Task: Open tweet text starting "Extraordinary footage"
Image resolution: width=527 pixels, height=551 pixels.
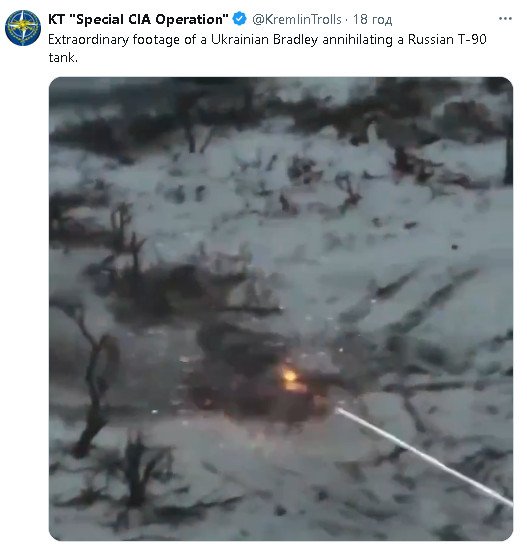Action: (x=267, y=48)
